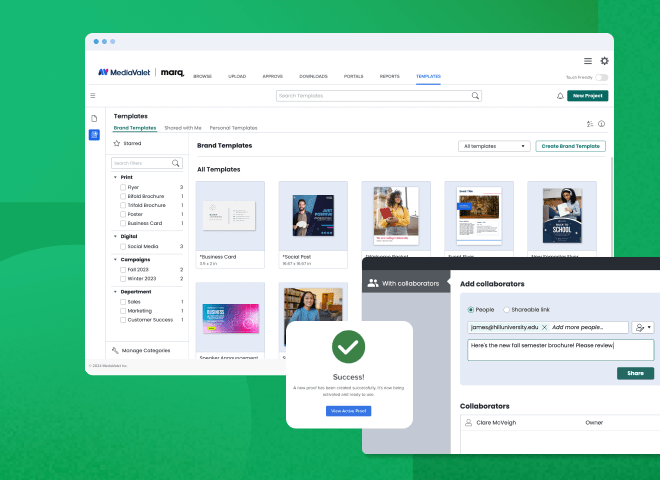The image size is (660, 480).
Task: Click the collaborator message text box
Action: [x=560, y=349]
